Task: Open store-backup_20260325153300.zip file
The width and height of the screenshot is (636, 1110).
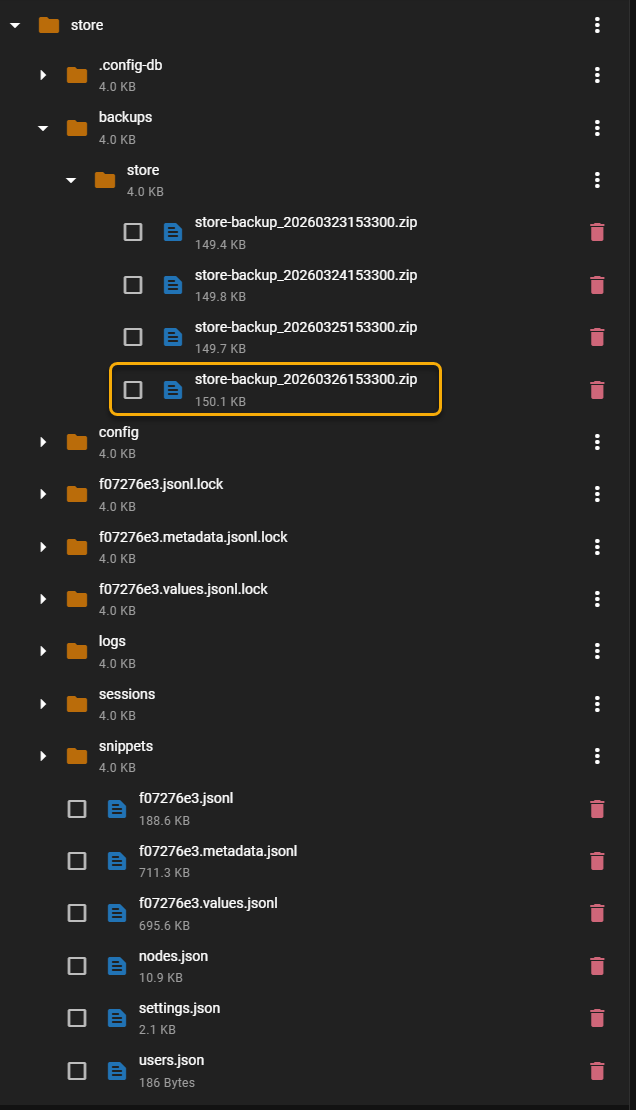Action: click(x=305, y=327)
